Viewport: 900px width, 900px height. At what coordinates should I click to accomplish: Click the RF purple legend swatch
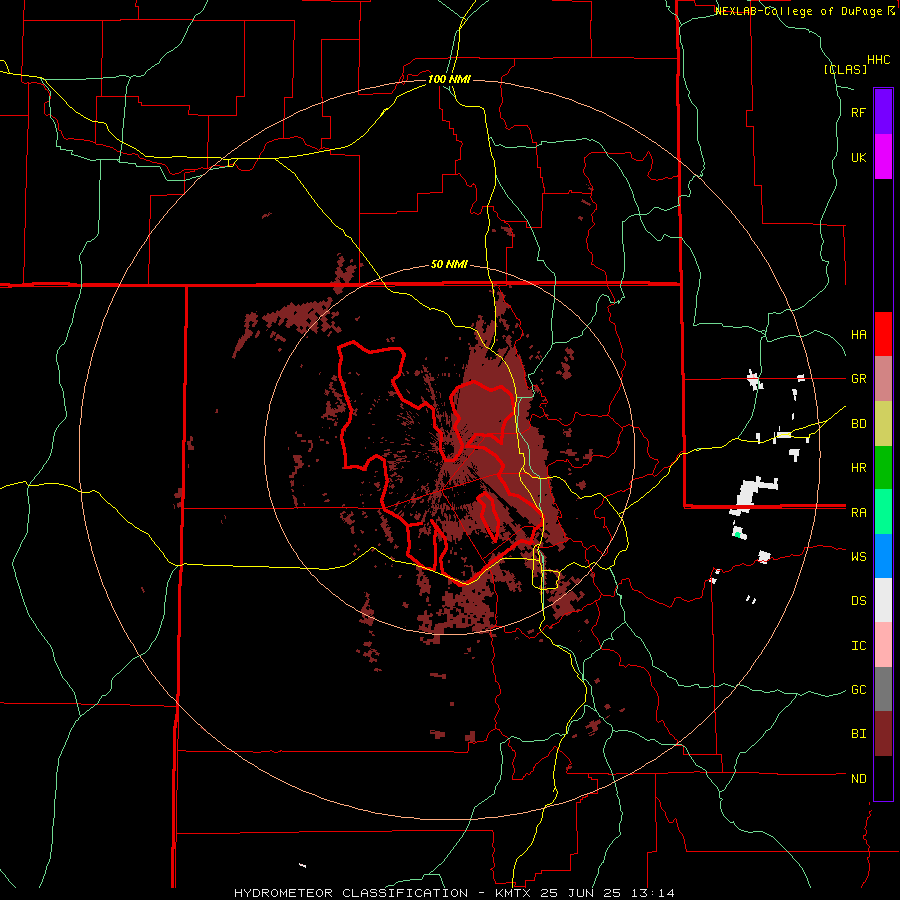point(883,112)
